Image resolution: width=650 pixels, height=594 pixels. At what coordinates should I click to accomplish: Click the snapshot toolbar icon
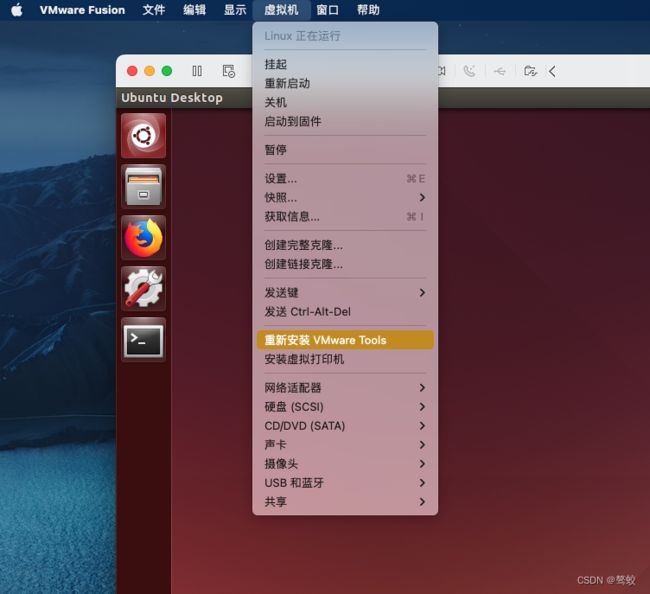coord(228,71)
